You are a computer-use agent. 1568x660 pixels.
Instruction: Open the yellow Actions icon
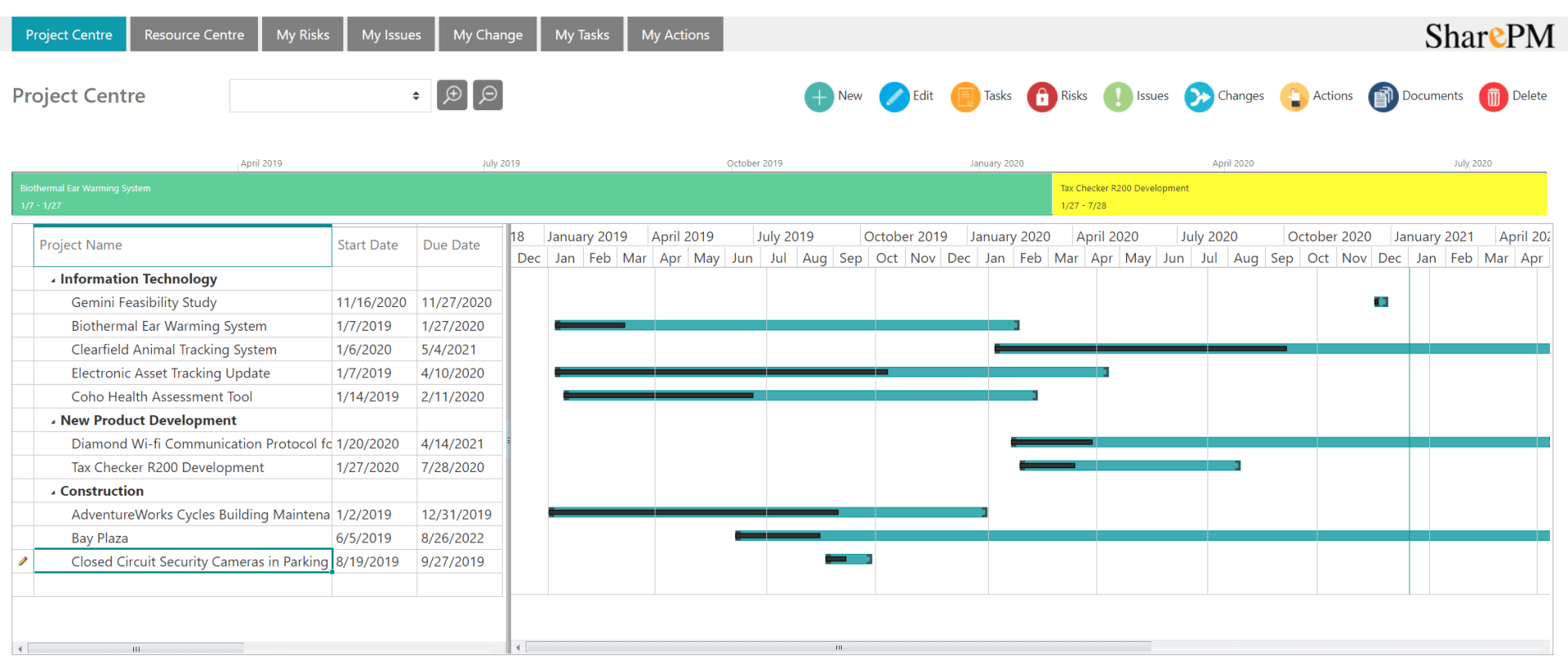coord(1294,96)
